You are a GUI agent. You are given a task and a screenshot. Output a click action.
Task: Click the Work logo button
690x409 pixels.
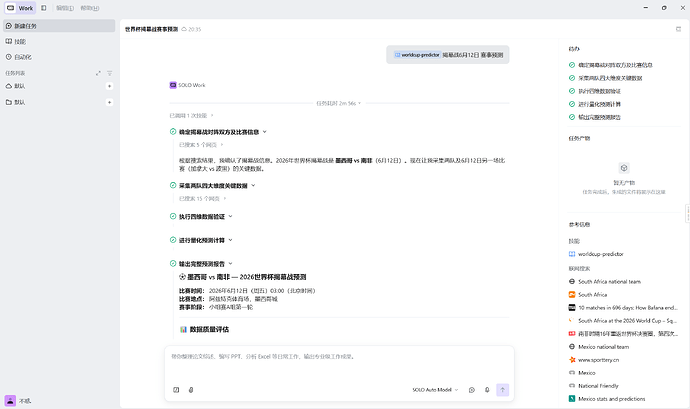point(20,8)
